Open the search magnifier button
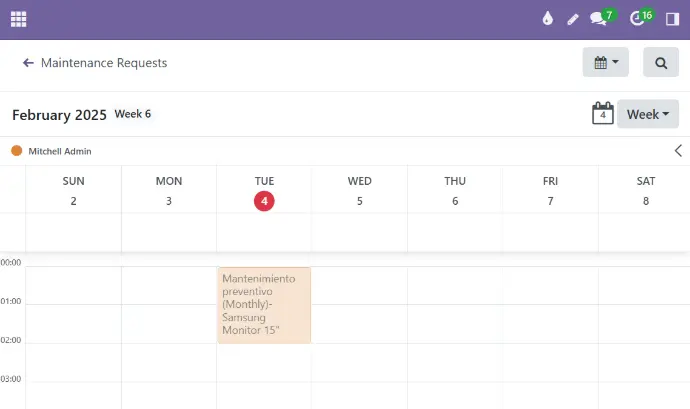Screen dimensions: 690x409 [660, 63]
